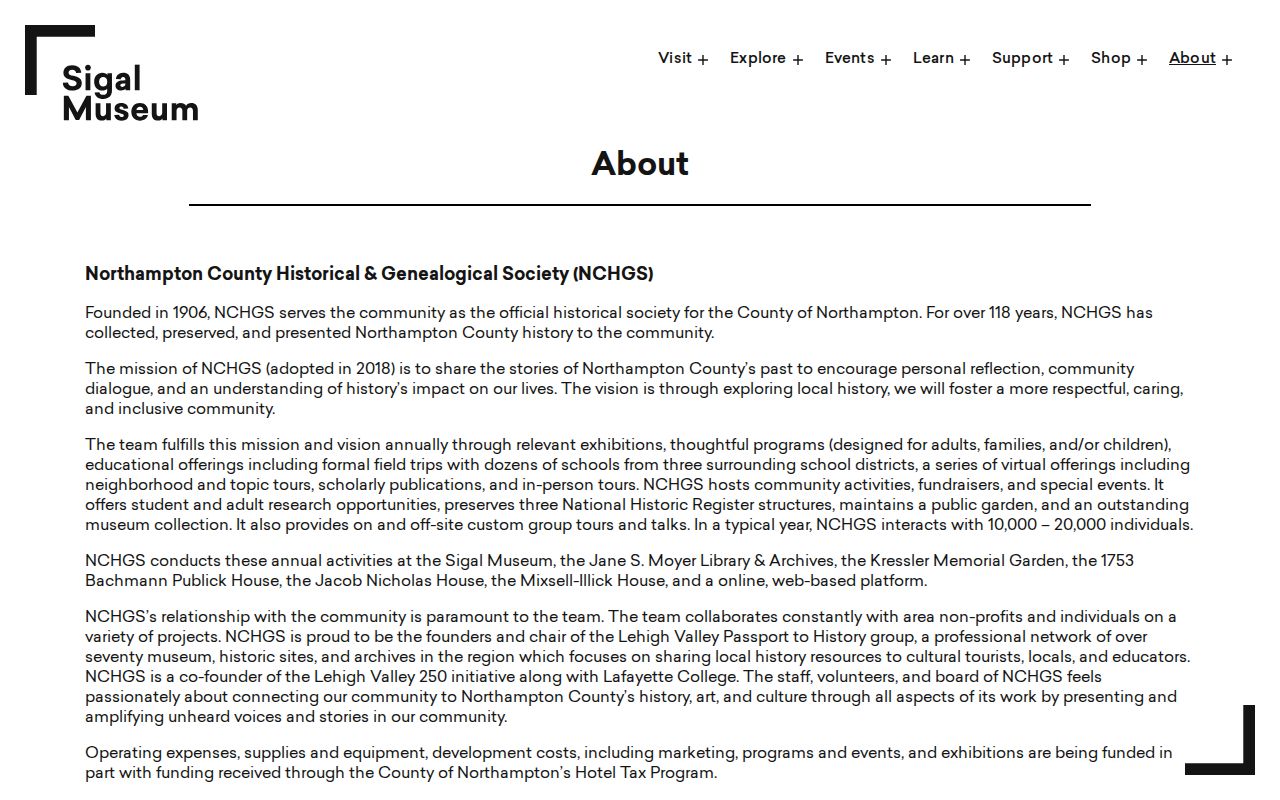Image resolution: width=1280 pixels, height=800 pixels.
Task: Open the Shop menu
Action: click(1111, 58)
